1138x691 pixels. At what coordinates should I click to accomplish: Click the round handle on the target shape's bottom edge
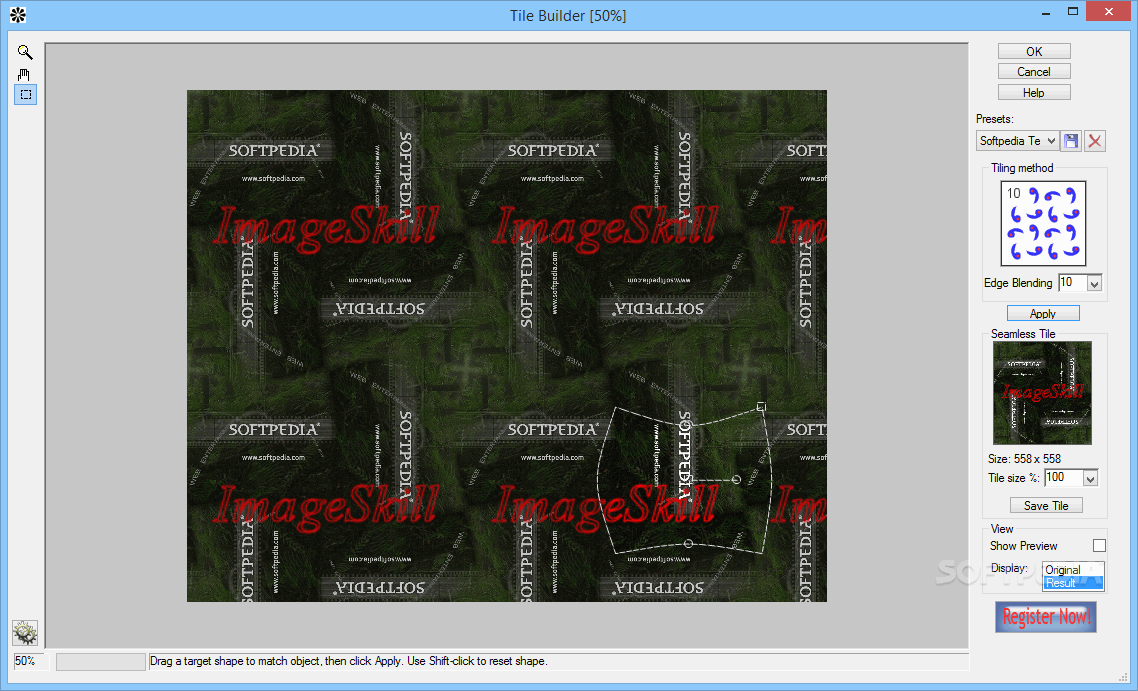[x=688, y=543]
